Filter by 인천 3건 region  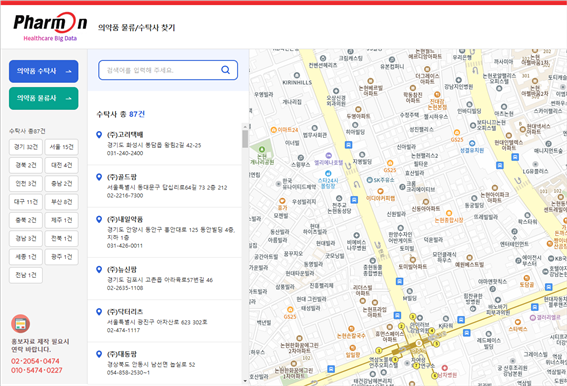pos(26,183)
